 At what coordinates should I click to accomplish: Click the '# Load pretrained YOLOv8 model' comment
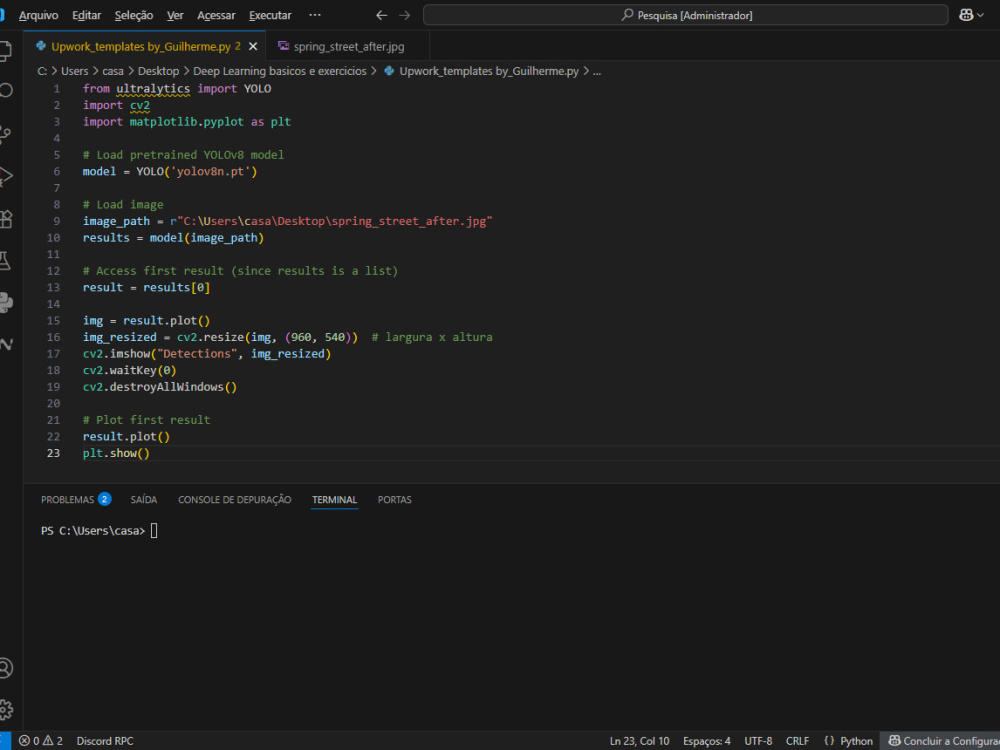(x=184, y=155)
